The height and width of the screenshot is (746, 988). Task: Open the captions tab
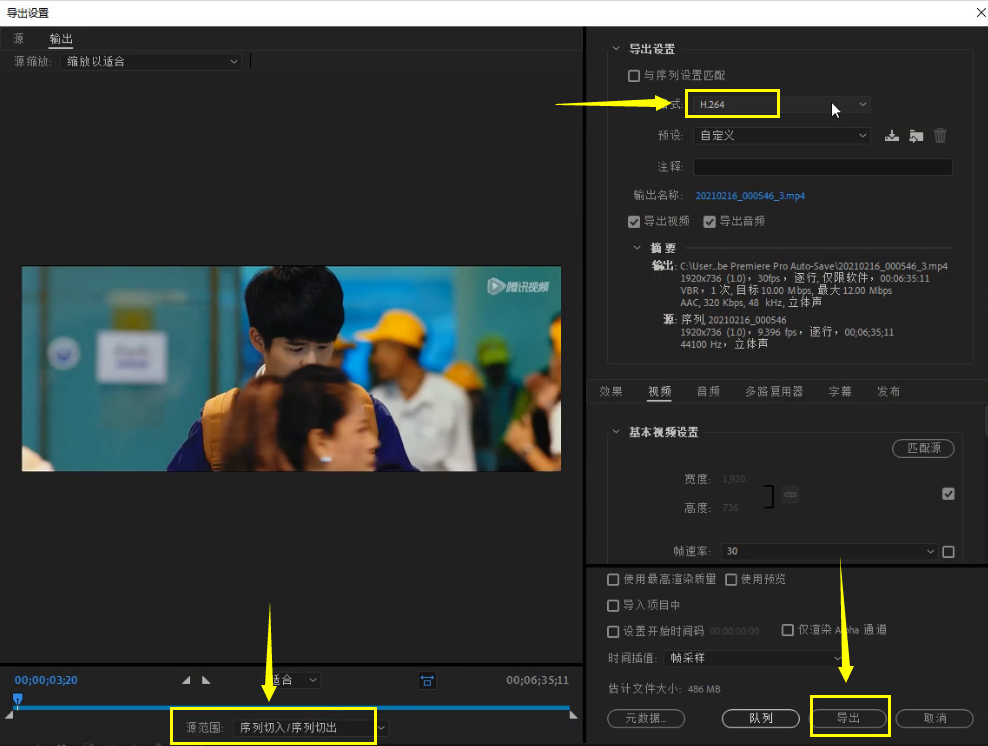(840, 392)
